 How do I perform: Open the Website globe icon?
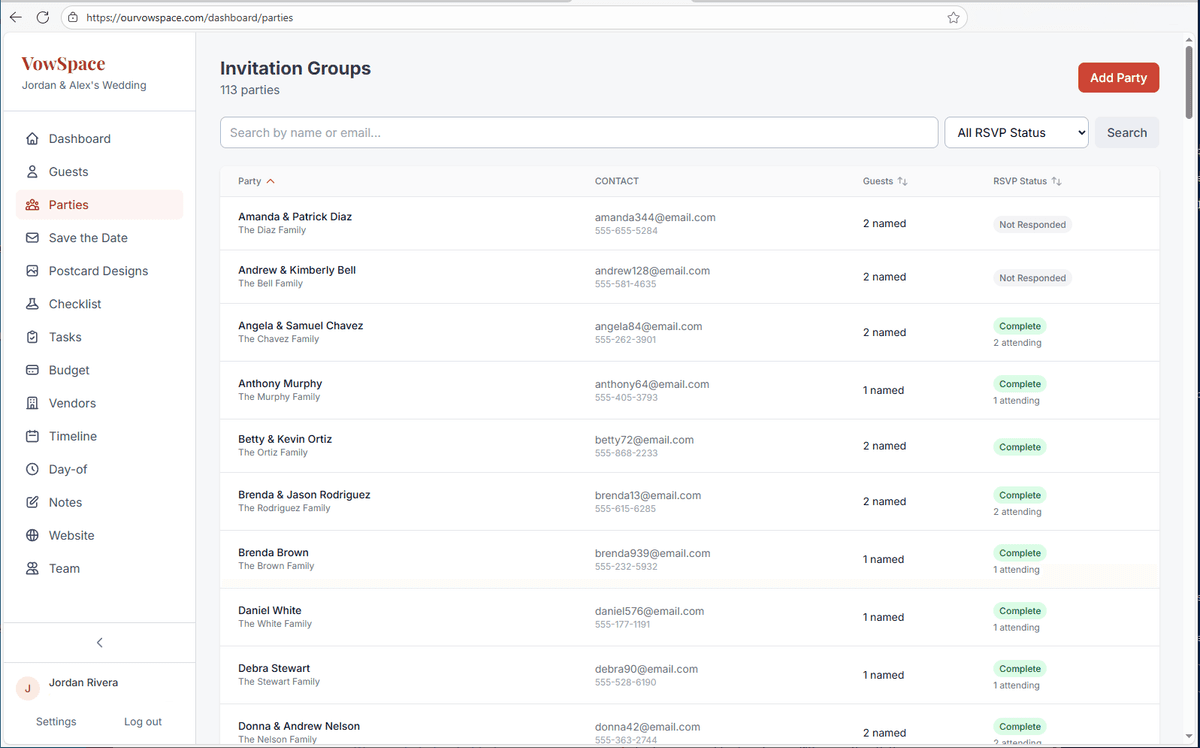point(33,534)
